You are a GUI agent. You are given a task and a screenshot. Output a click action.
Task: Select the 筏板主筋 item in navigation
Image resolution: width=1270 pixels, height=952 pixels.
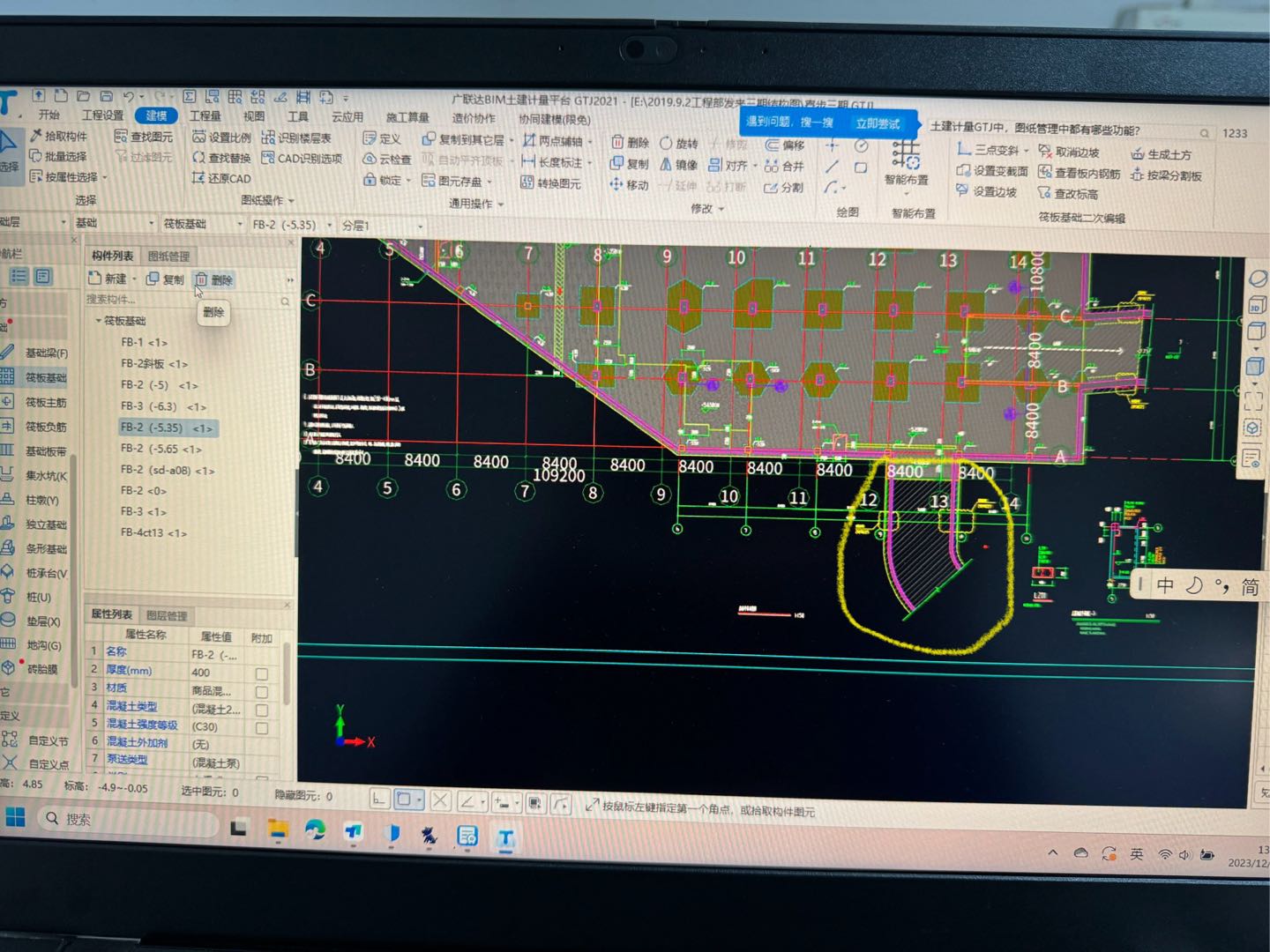click(x=35, y=403)
